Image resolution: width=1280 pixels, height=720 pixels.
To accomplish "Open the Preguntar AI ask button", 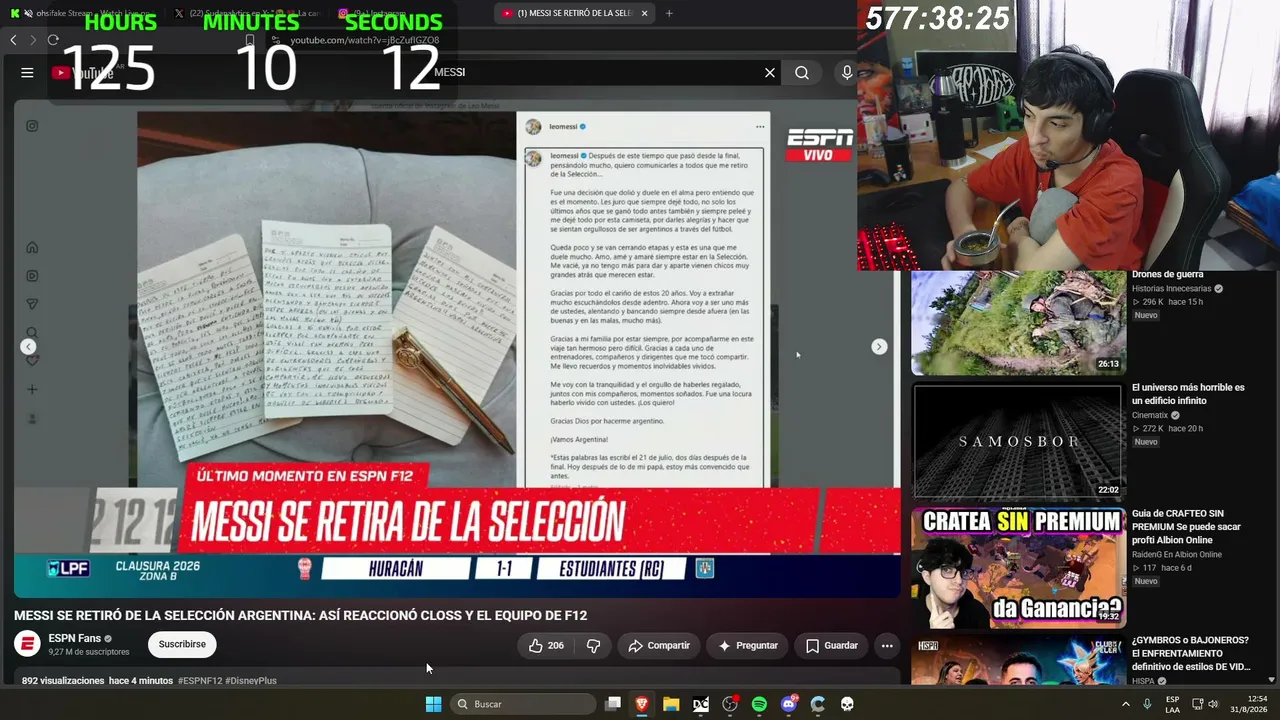I will point(748,646).
